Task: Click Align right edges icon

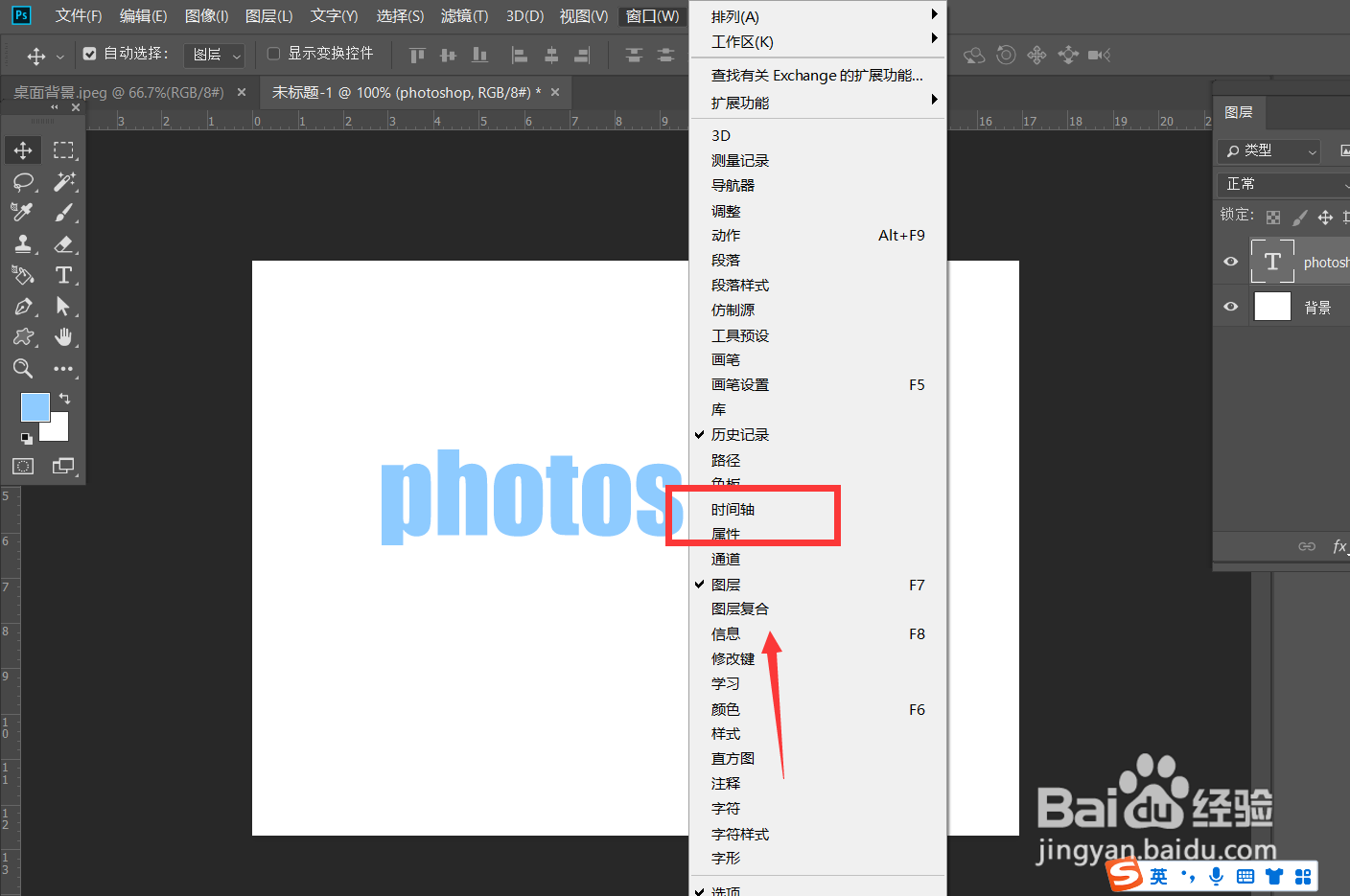Action: coord(582,56)
